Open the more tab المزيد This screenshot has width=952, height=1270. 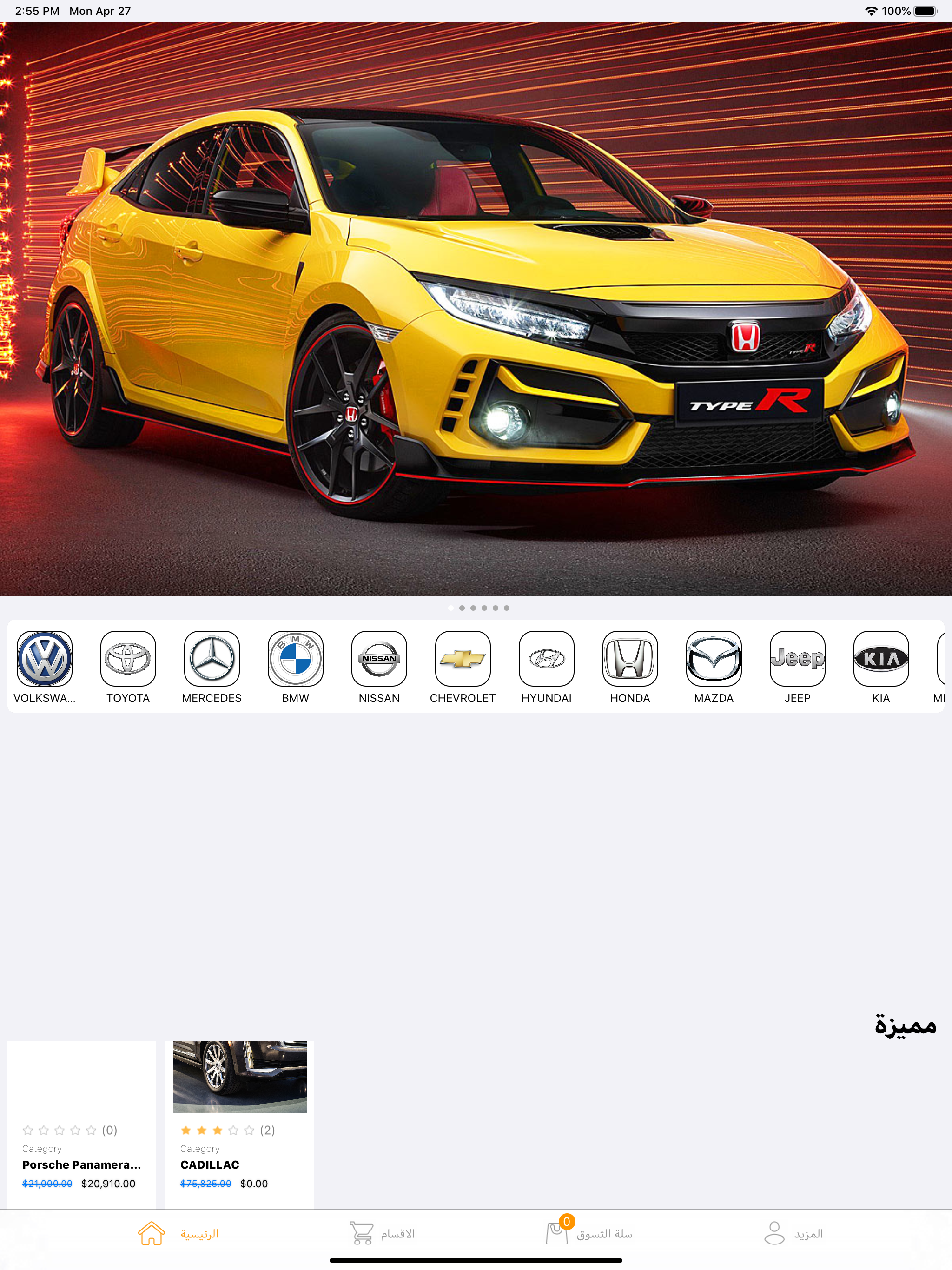click(793, 1233)
